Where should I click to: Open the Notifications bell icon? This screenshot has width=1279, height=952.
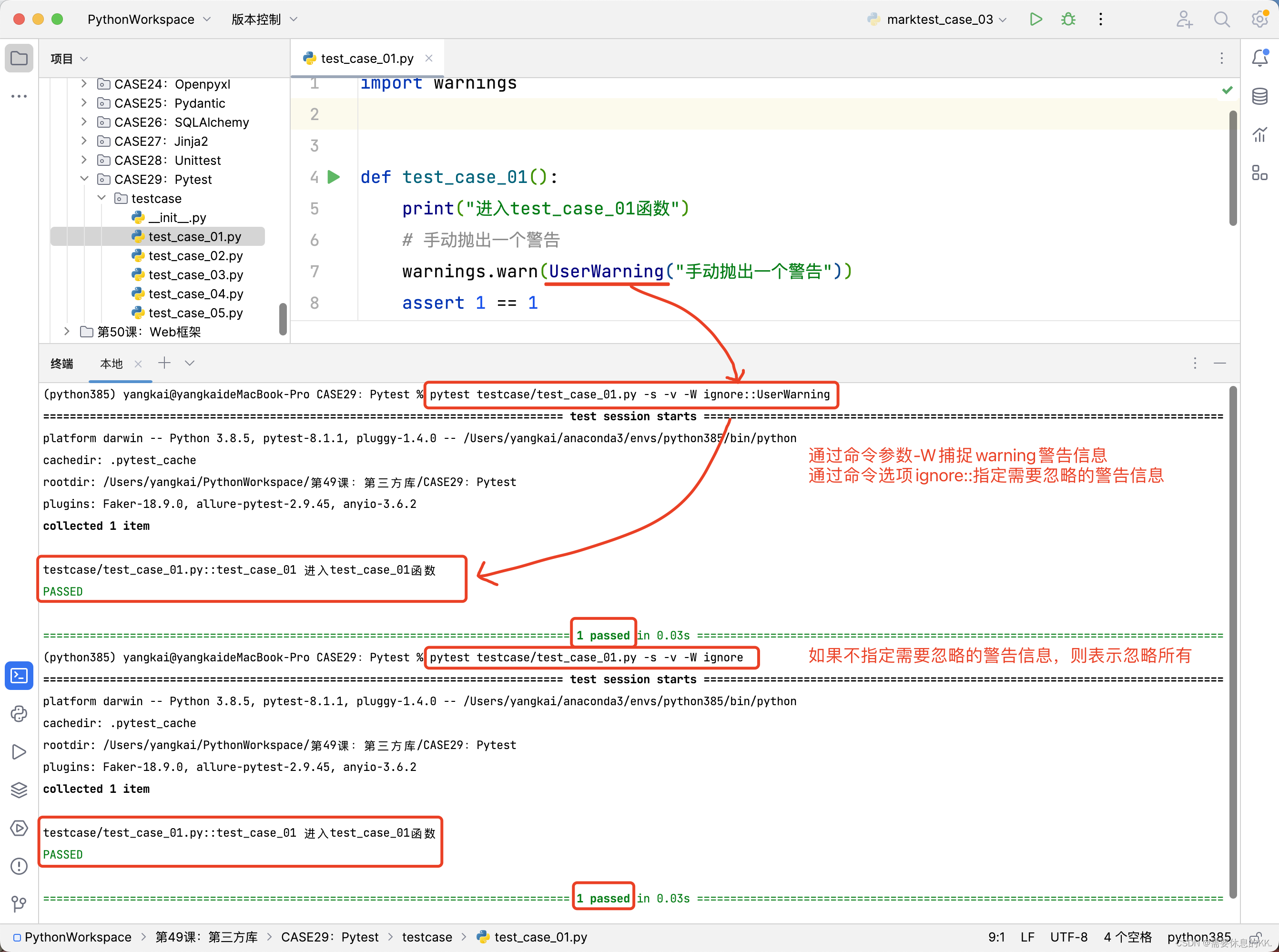(1260, 58)
